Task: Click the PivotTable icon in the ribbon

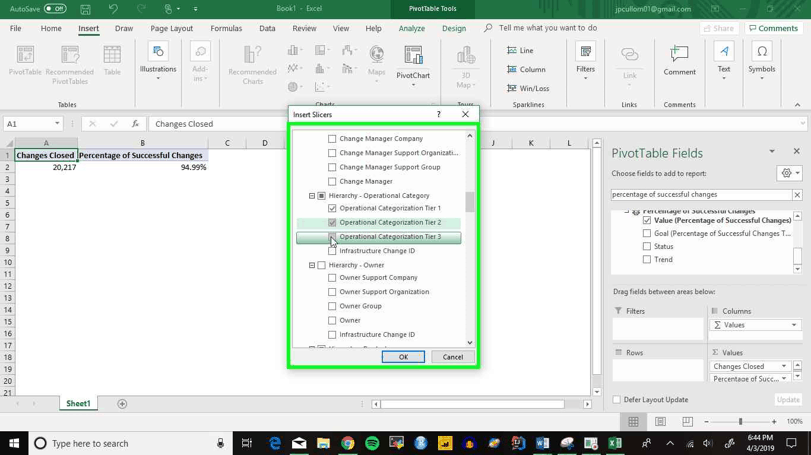Action: (x=25, y=60)
